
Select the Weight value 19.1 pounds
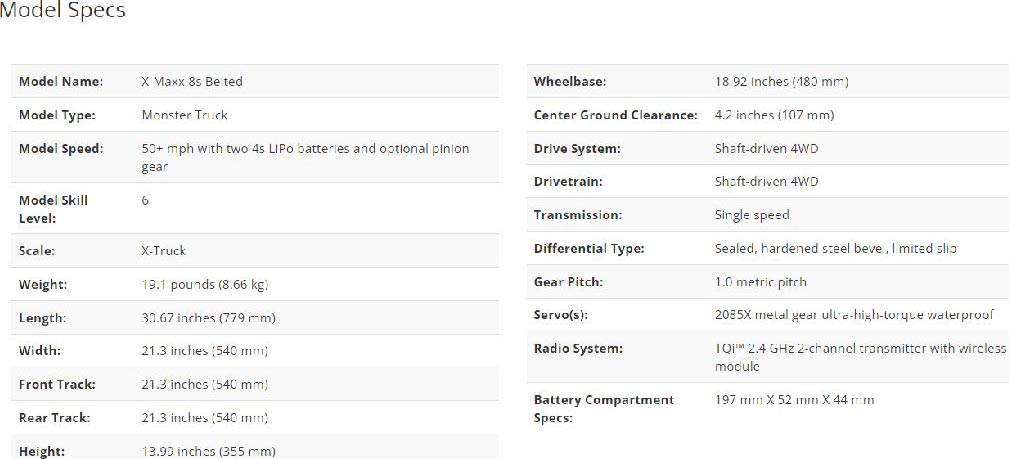(205, 285)
